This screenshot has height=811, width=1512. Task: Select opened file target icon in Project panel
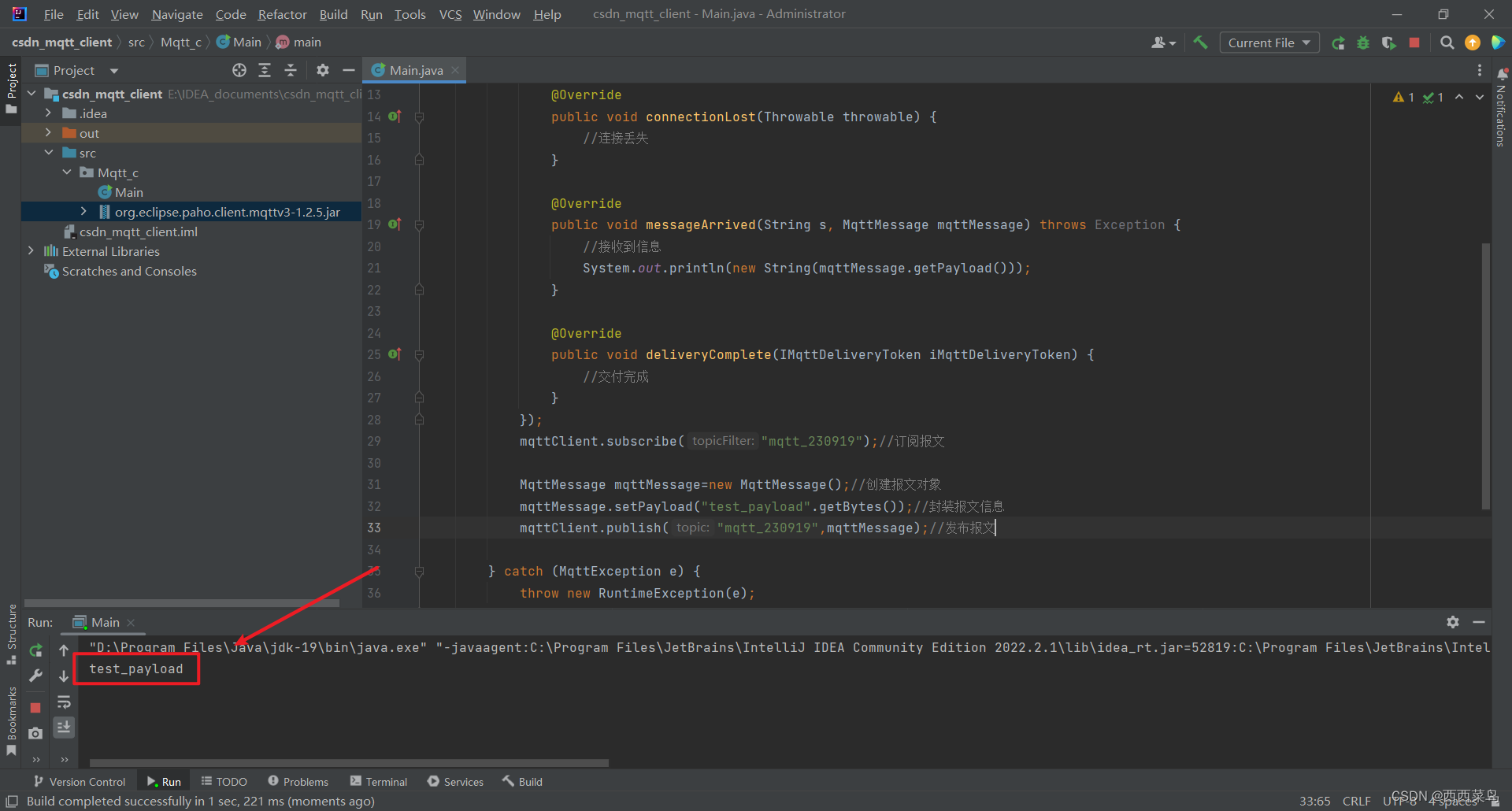239,70
